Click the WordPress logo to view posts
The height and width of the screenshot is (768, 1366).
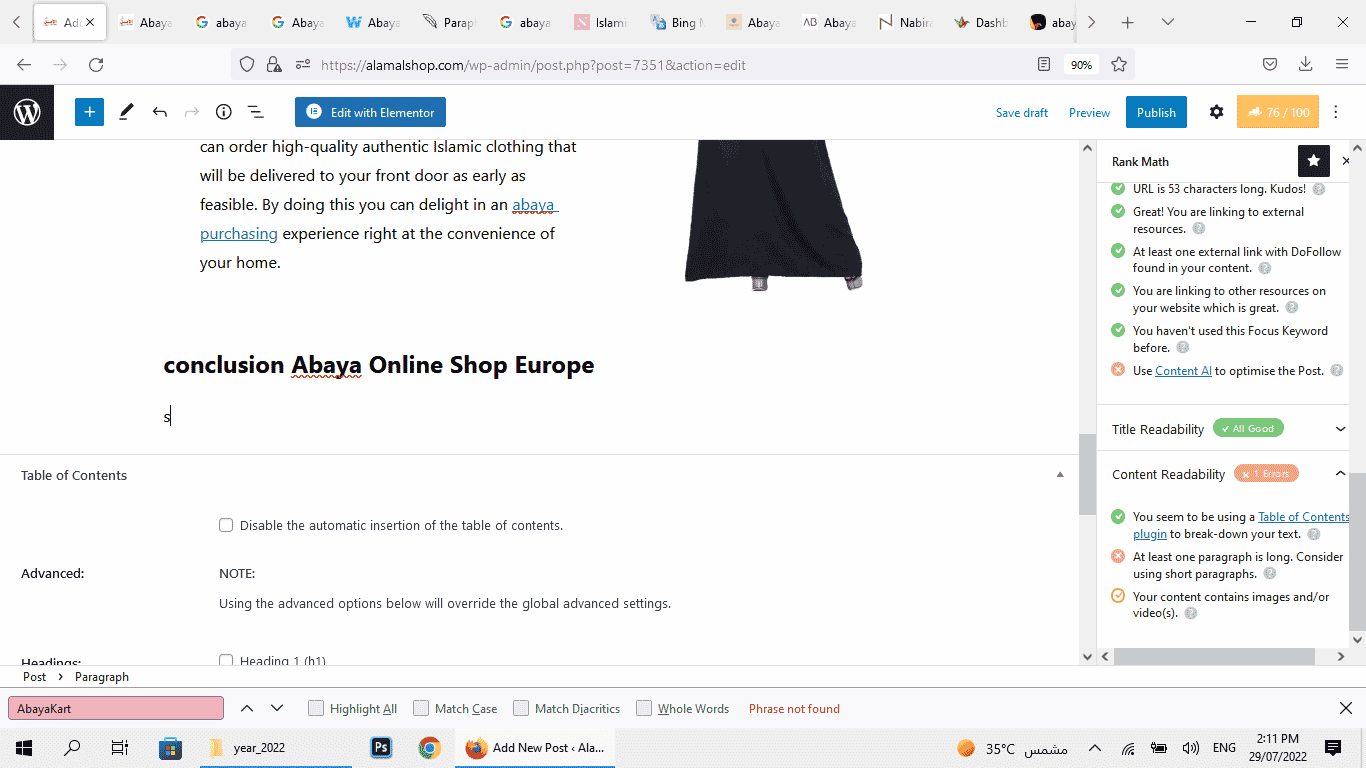(27, 112)
